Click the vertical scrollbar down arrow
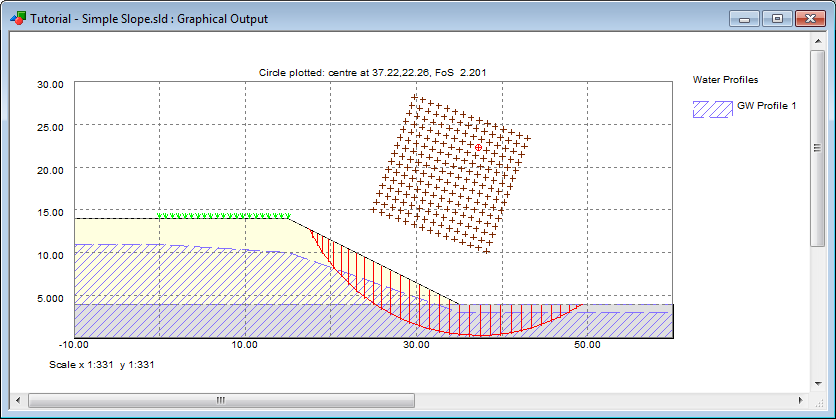This screenshot has width=836, height=419. tap(818, 384)
